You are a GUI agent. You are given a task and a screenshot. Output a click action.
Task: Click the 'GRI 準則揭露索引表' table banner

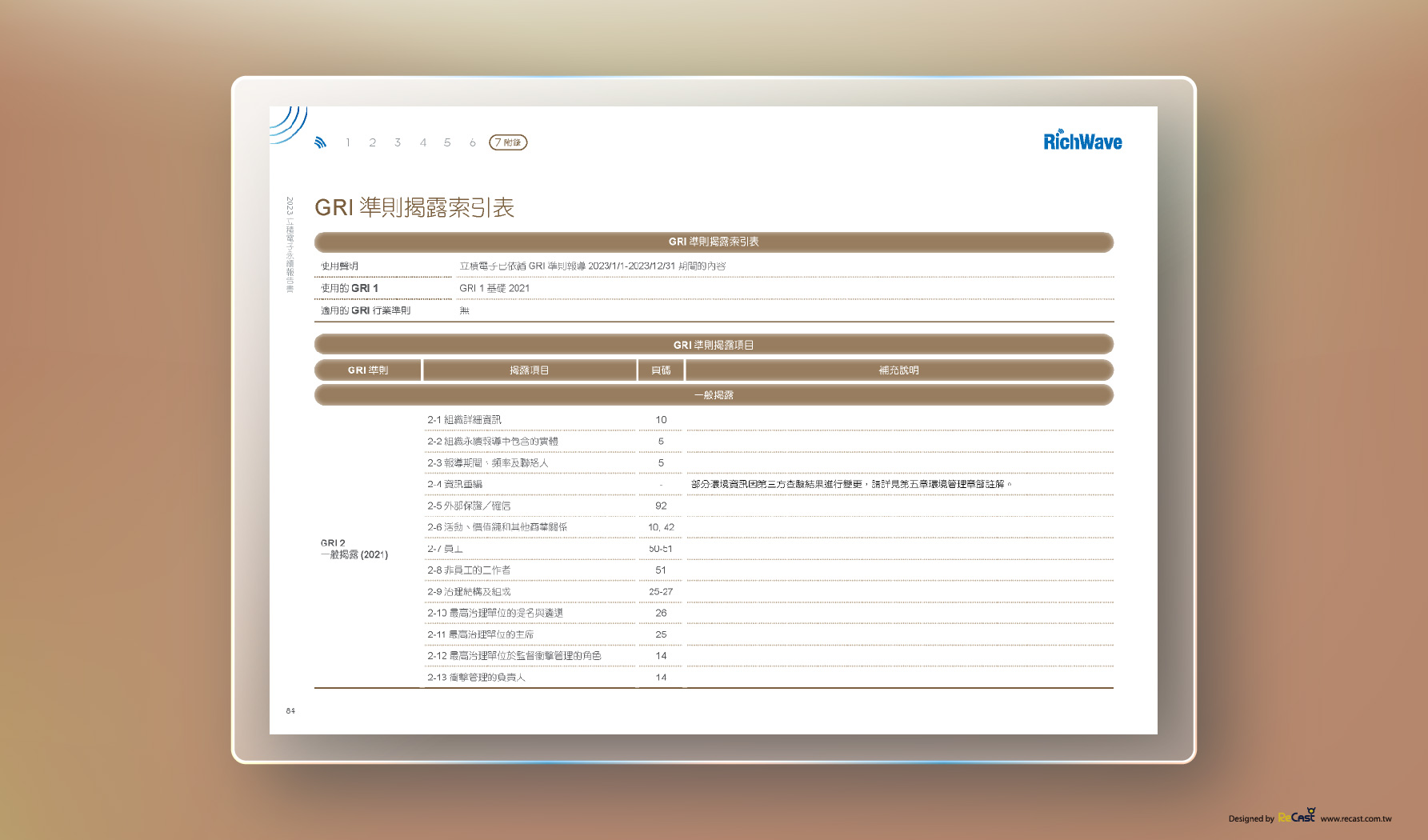(x=714, y=242)
